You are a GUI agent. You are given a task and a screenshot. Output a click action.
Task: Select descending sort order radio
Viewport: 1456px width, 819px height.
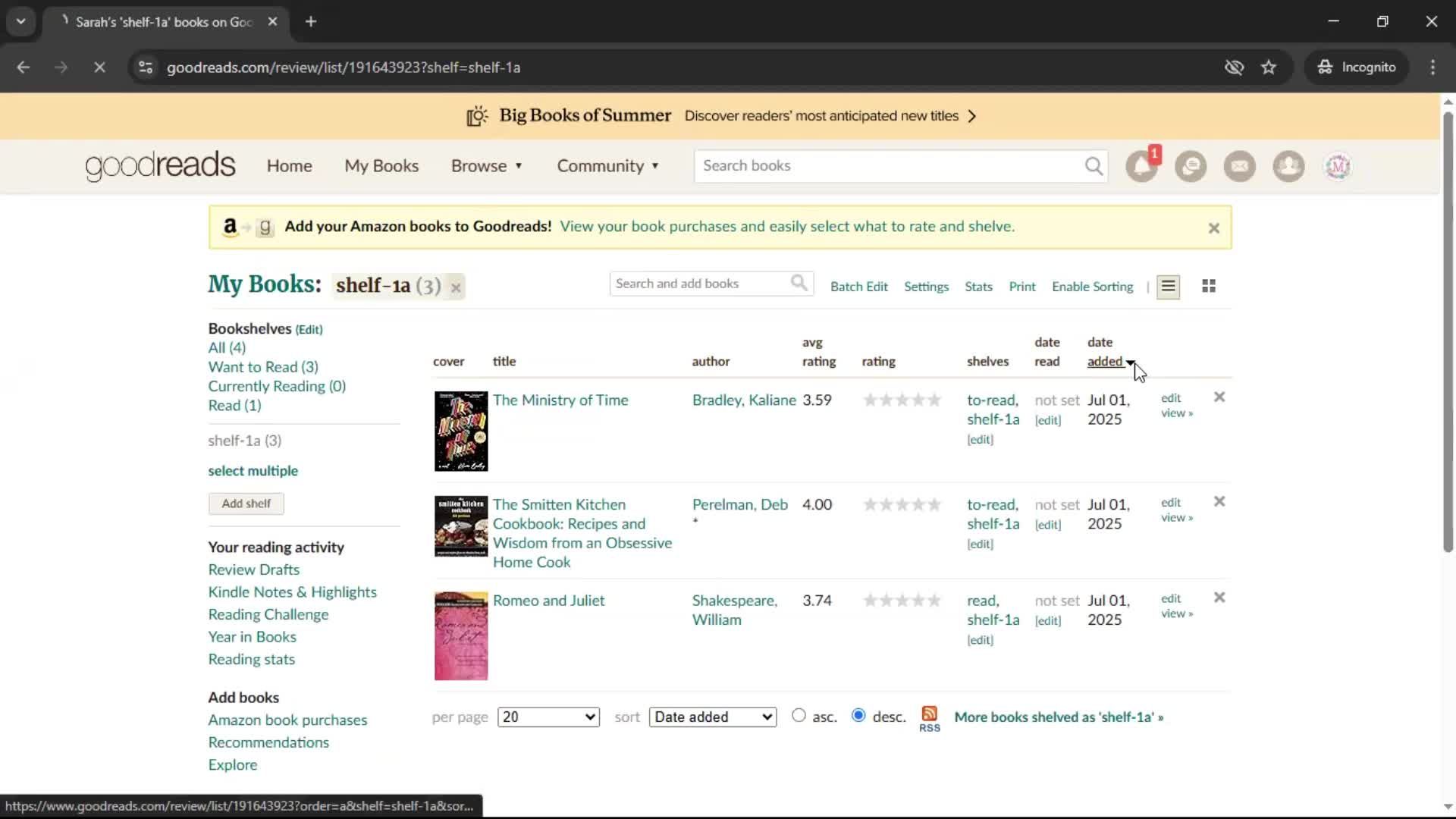point(858,715)
